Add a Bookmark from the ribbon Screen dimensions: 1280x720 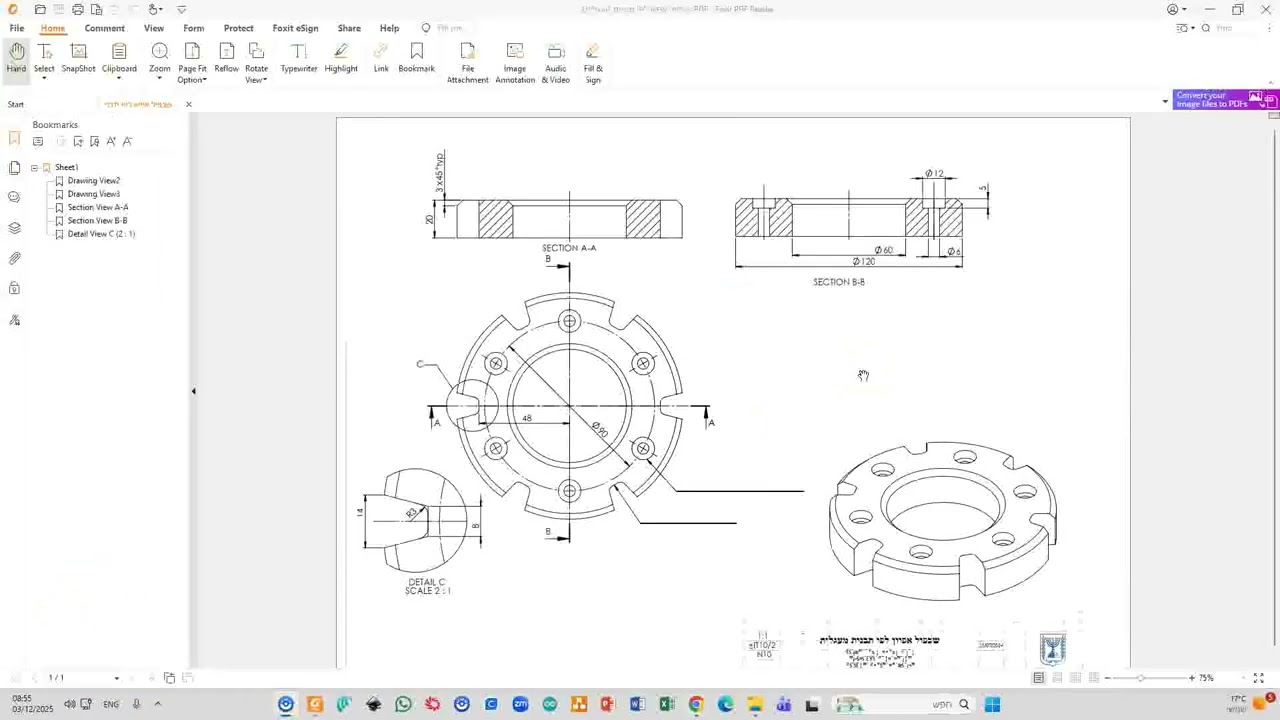(x=416, y=58)
